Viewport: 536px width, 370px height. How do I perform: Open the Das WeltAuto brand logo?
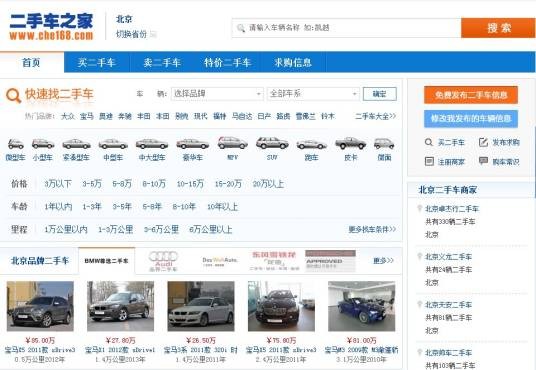[219, 262]
